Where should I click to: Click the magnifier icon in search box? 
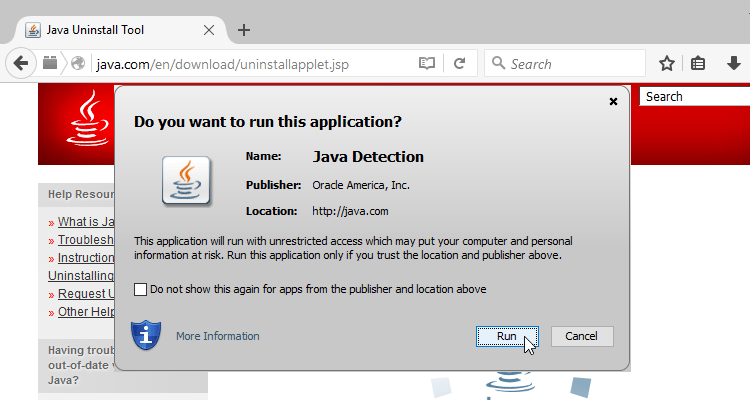click(x=498, y=63)
